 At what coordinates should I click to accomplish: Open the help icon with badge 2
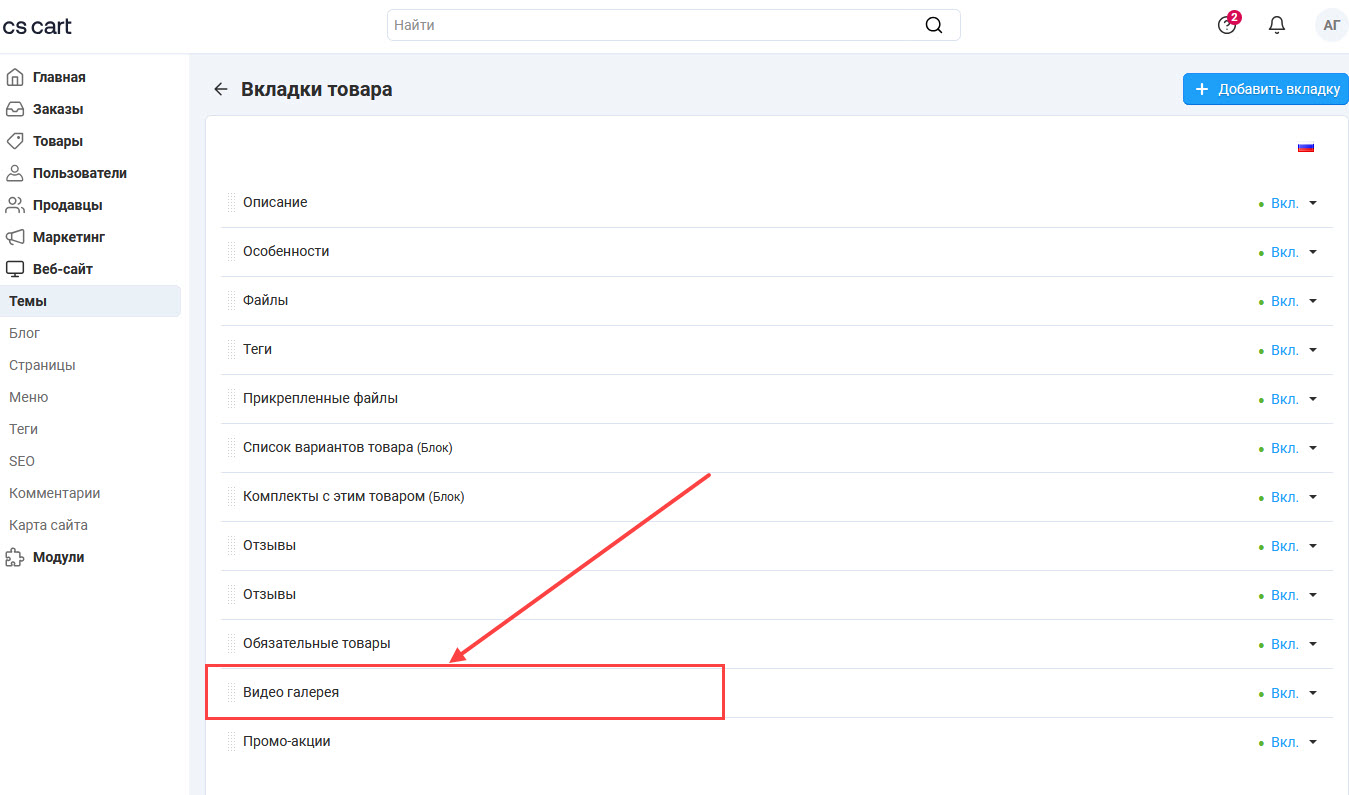point(1227,26)
